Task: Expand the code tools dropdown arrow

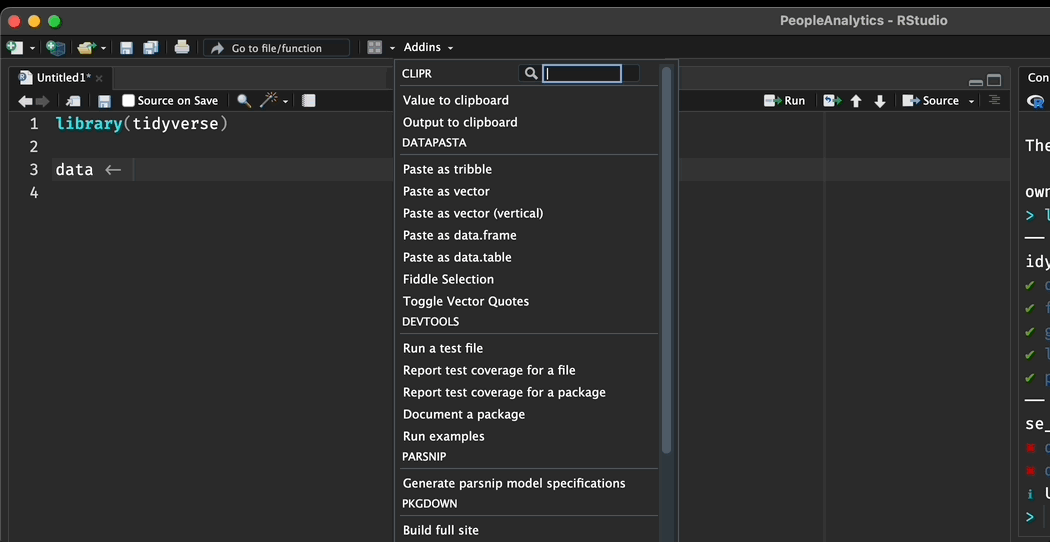Action: pyautogui.click(x=285, y=102)
